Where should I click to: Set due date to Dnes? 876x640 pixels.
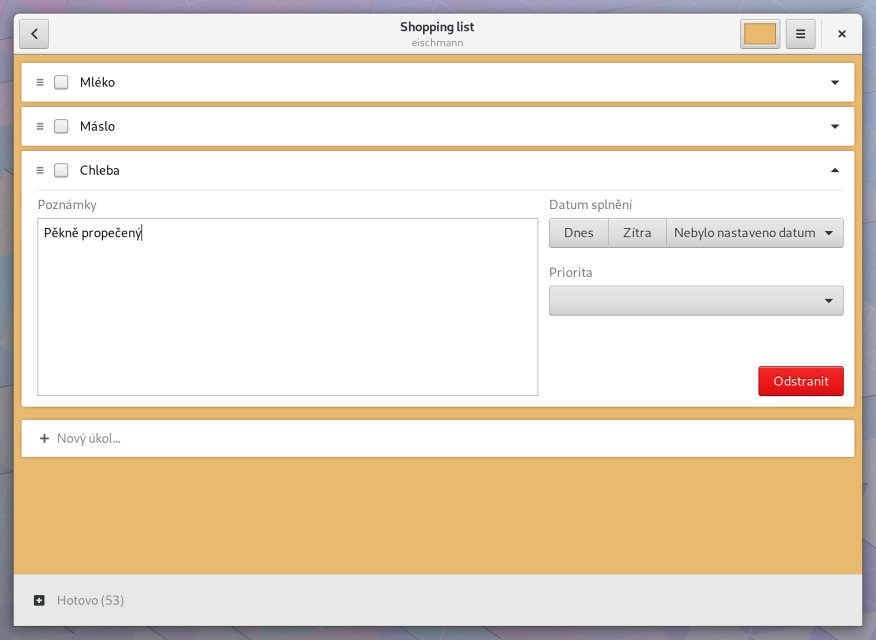(x=578, y=233)
